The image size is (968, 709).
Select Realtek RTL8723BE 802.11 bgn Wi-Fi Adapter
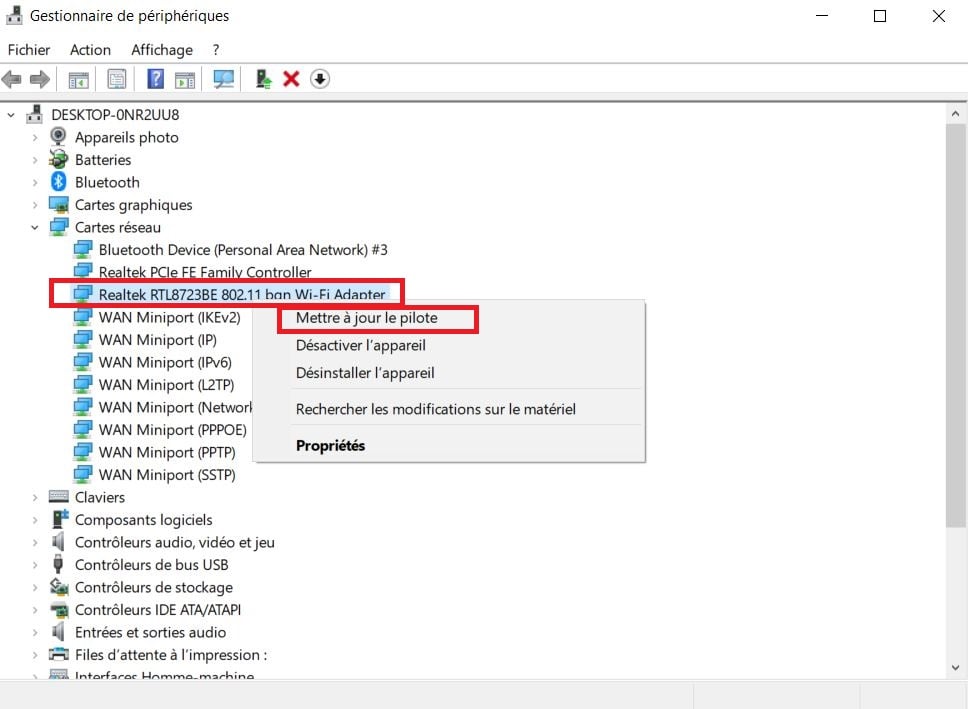[242, 295]
